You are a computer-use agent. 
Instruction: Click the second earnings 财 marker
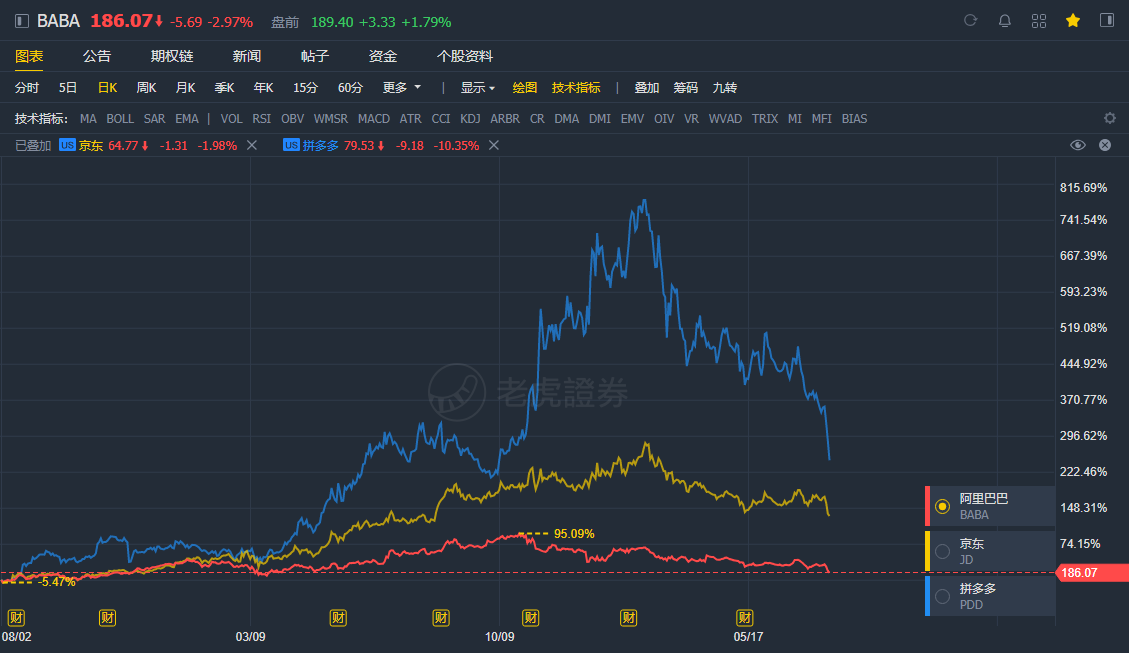point(107,618)
